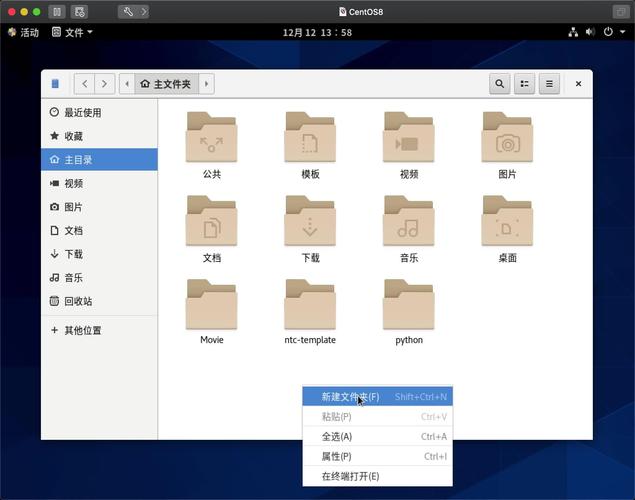Select 回收站 trash in the sidebar
This screenshot has width=635, height=500.
pyautogui.click(x=99, y=301)
